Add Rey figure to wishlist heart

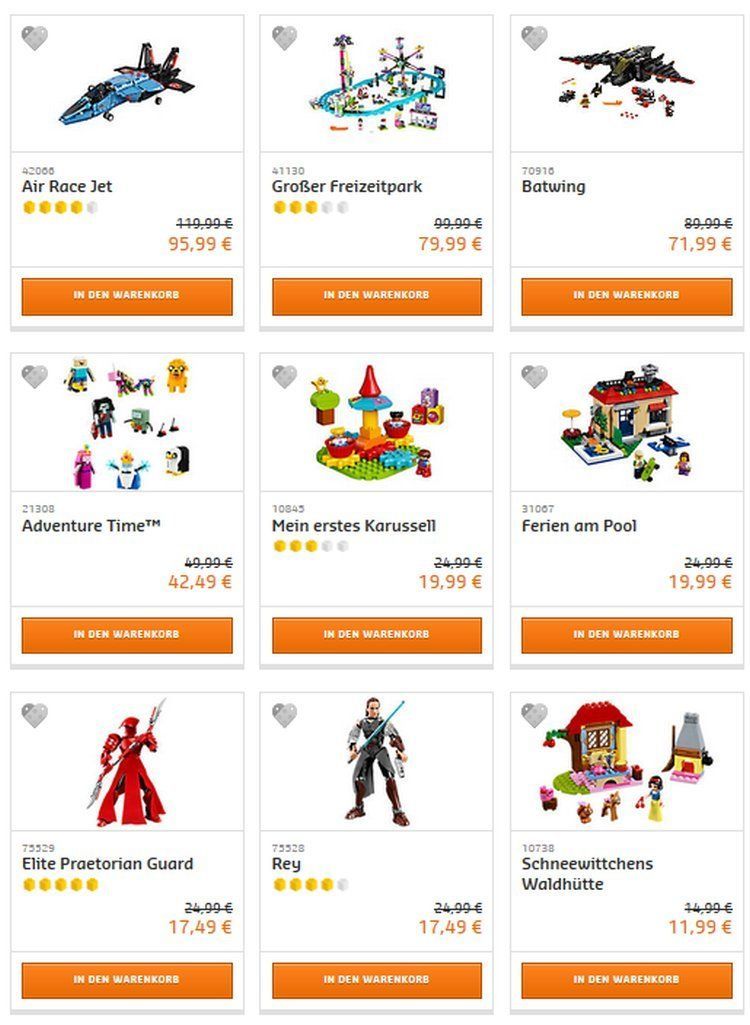(285, 715)
